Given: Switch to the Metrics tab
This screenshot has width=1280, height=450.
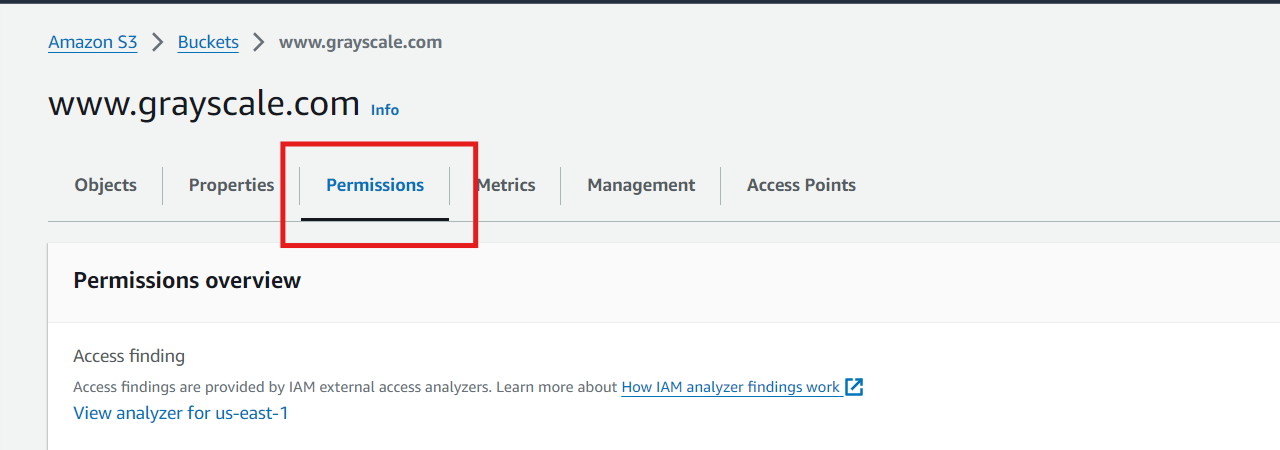Looking at the screenshot, I should pos(506,185).
